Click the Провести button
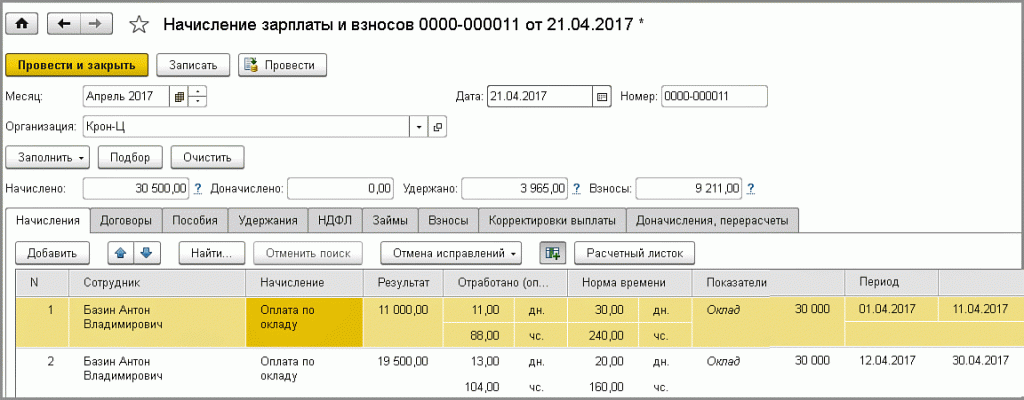Viewport: 1024px width, 400px height. 282,65
